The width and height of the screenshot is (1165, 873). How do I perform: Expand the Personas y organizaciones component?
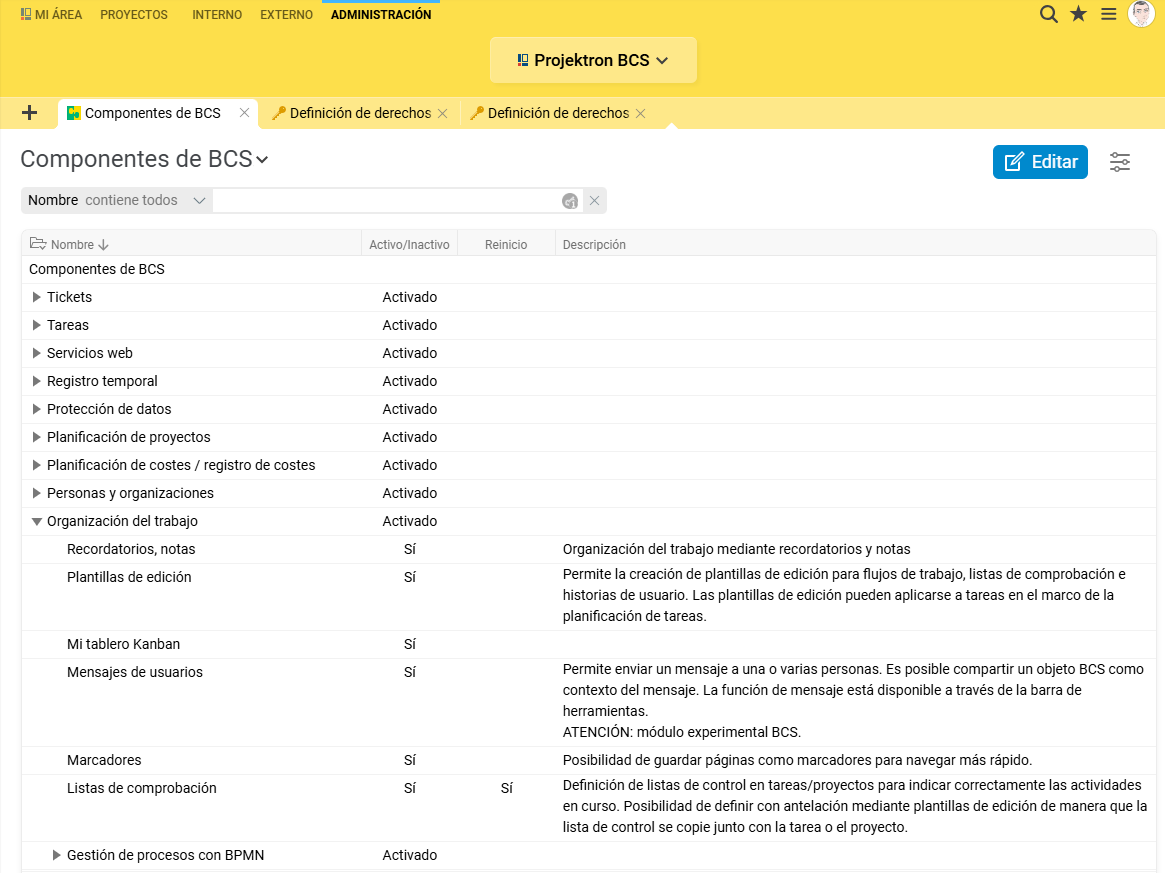coord(36,493)
